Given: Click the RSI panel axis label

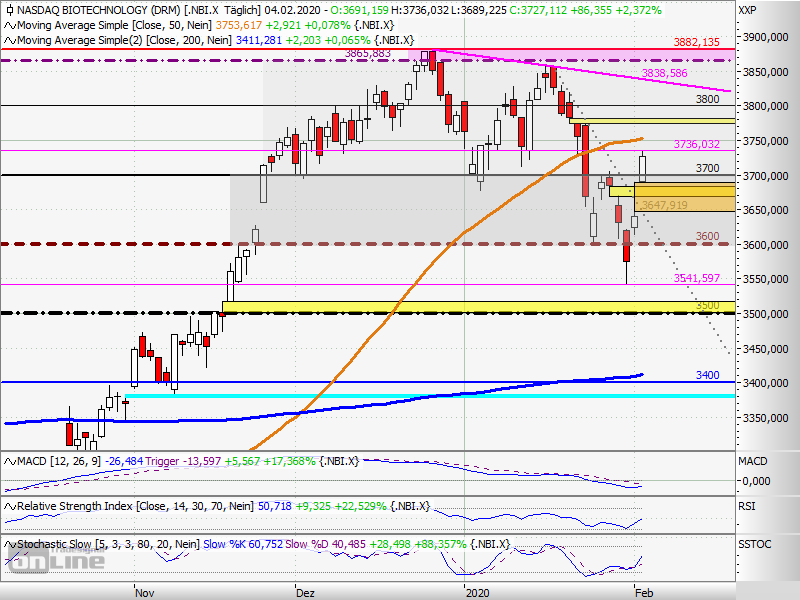Looking at the screenshot, I should coord(746,506).
